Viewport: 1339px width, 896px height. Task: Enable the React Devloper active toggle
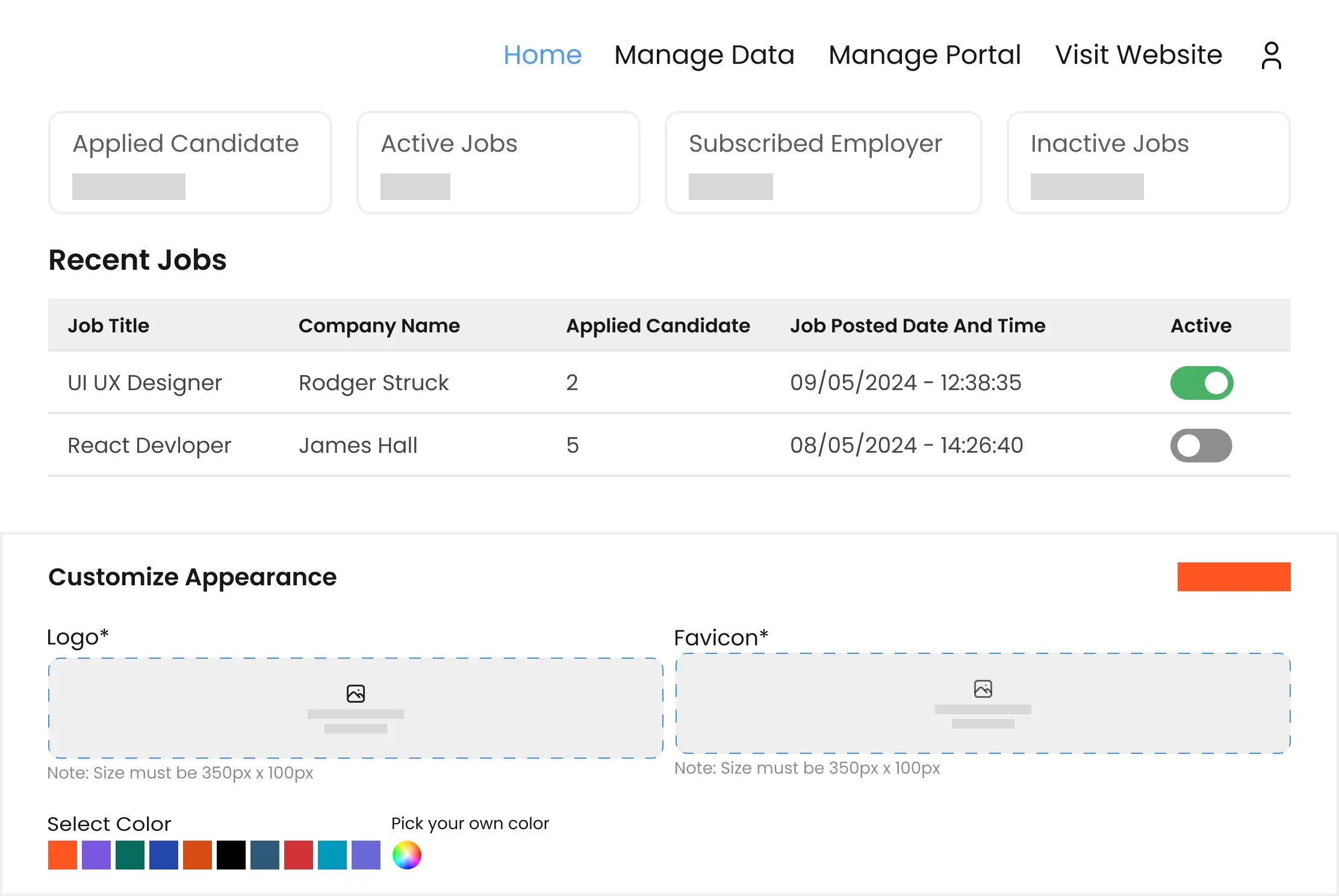click(x=1201, y=446)
